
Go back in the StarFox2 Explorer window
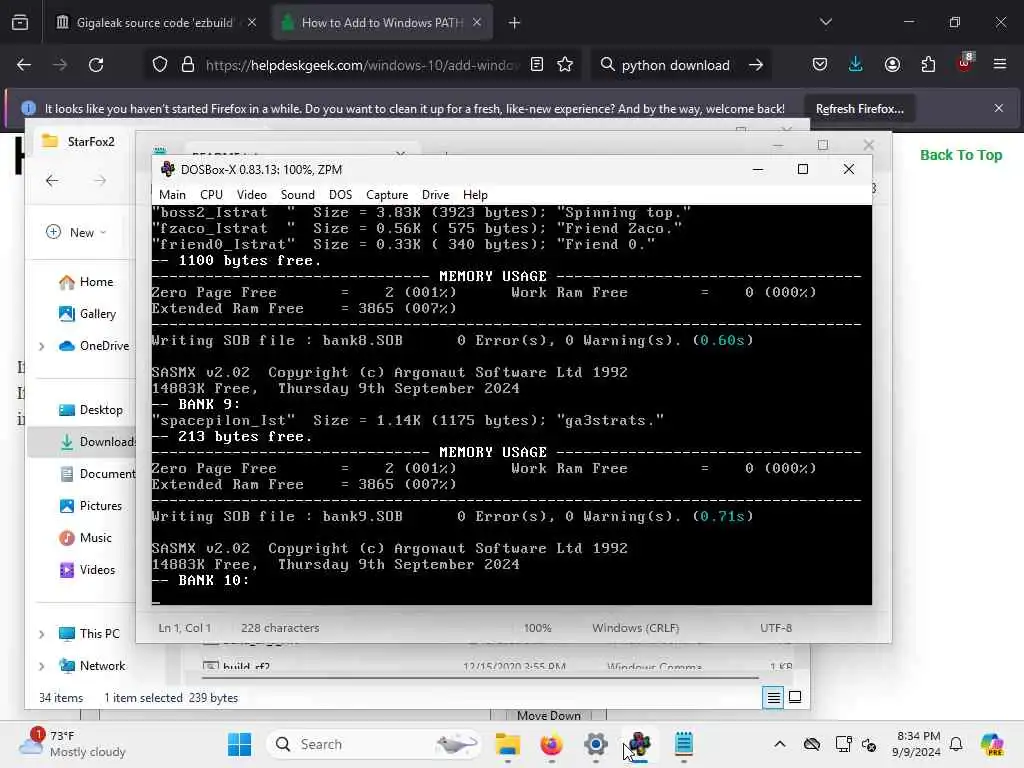coord(52,181)
